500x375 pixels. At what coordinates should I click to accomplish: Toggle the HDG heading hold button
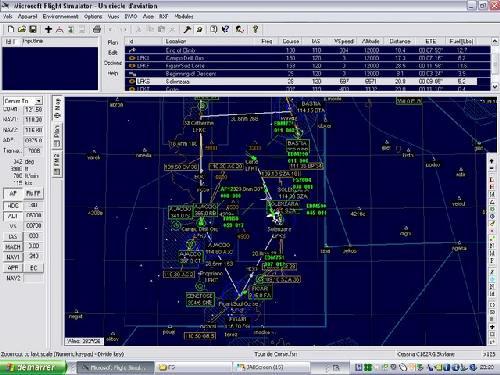tap(13, 205)
